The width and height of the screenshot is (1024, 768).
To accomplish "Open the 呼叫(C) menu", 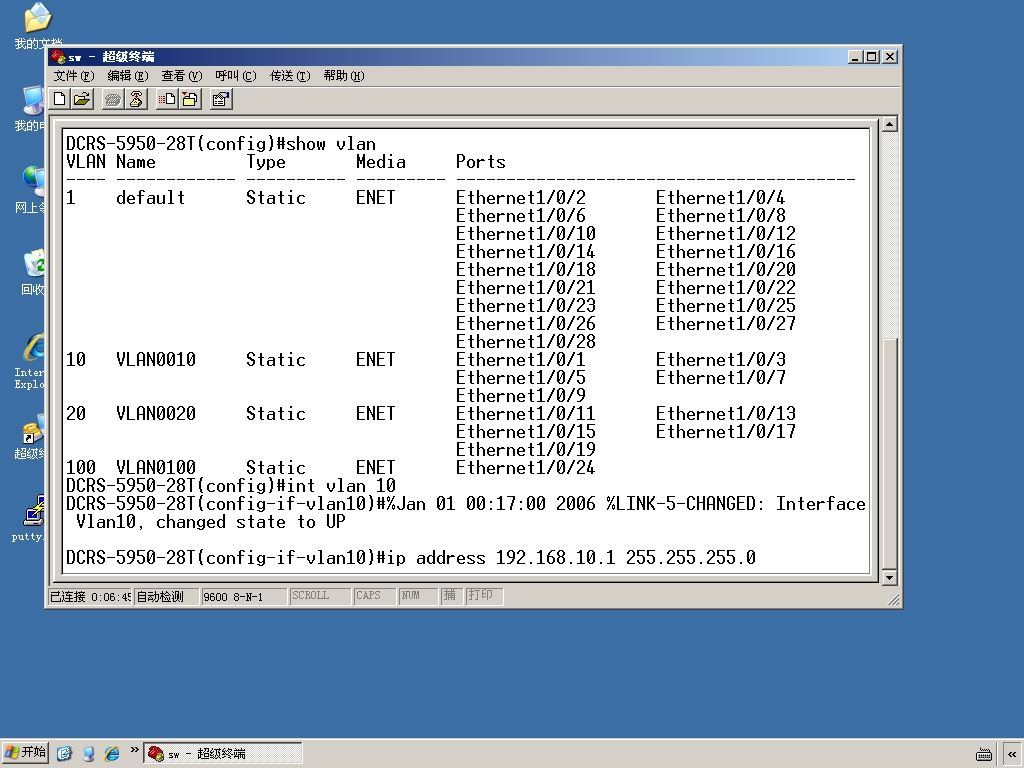I will (x=236, y=76).
